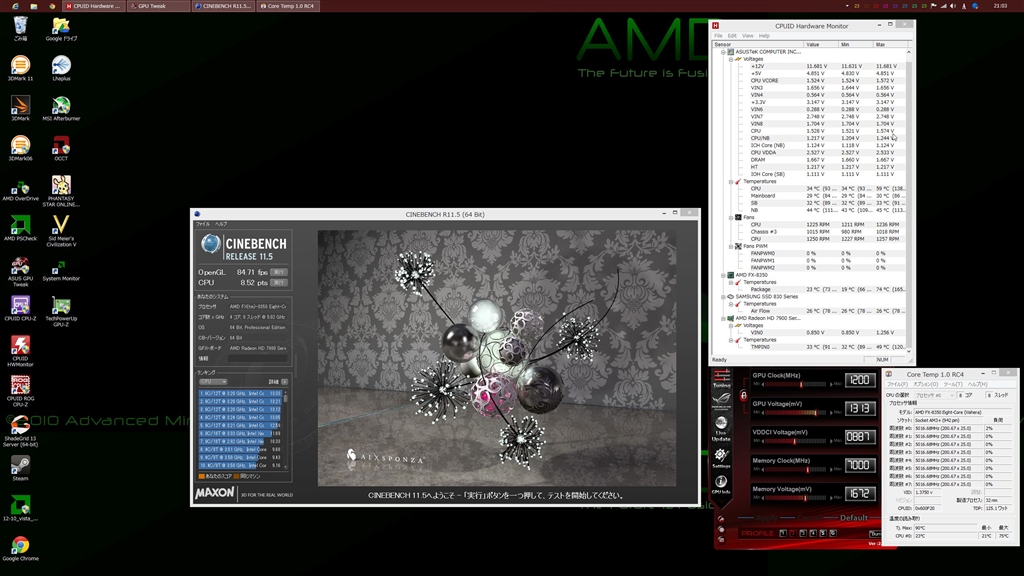Collapse the SAMSUNG SSD 830 Series node
1024x576 pixels.
point(723,296)
